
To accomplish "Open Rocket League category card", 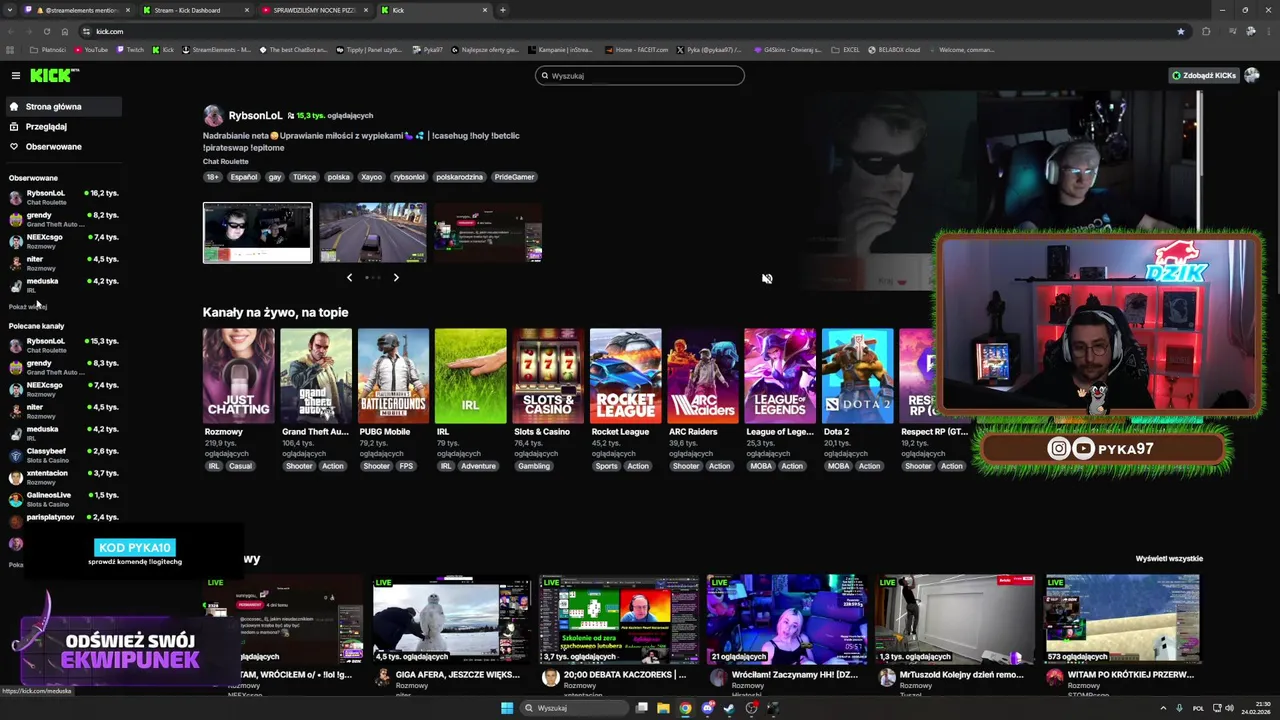I will coord(625,376).
